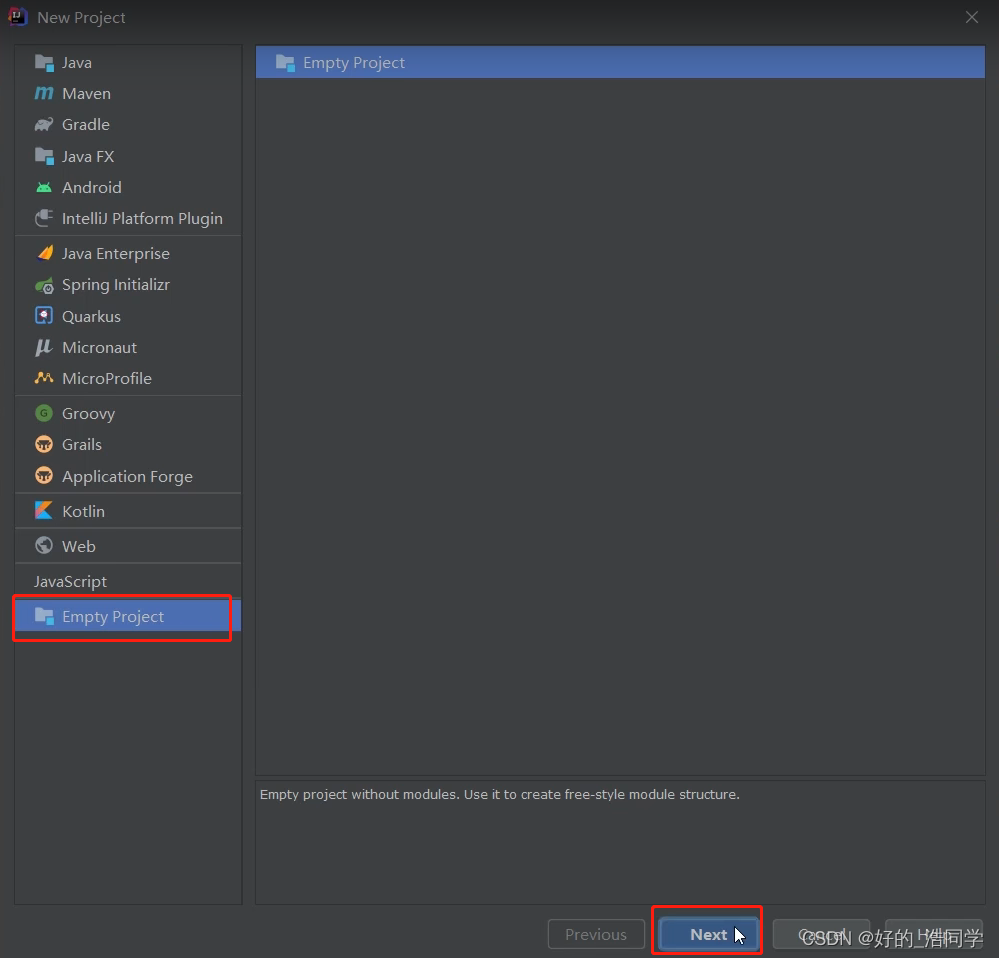Select Application Forge entry
This screenshot has height=958, width=999.
click(x=128, y=476)
